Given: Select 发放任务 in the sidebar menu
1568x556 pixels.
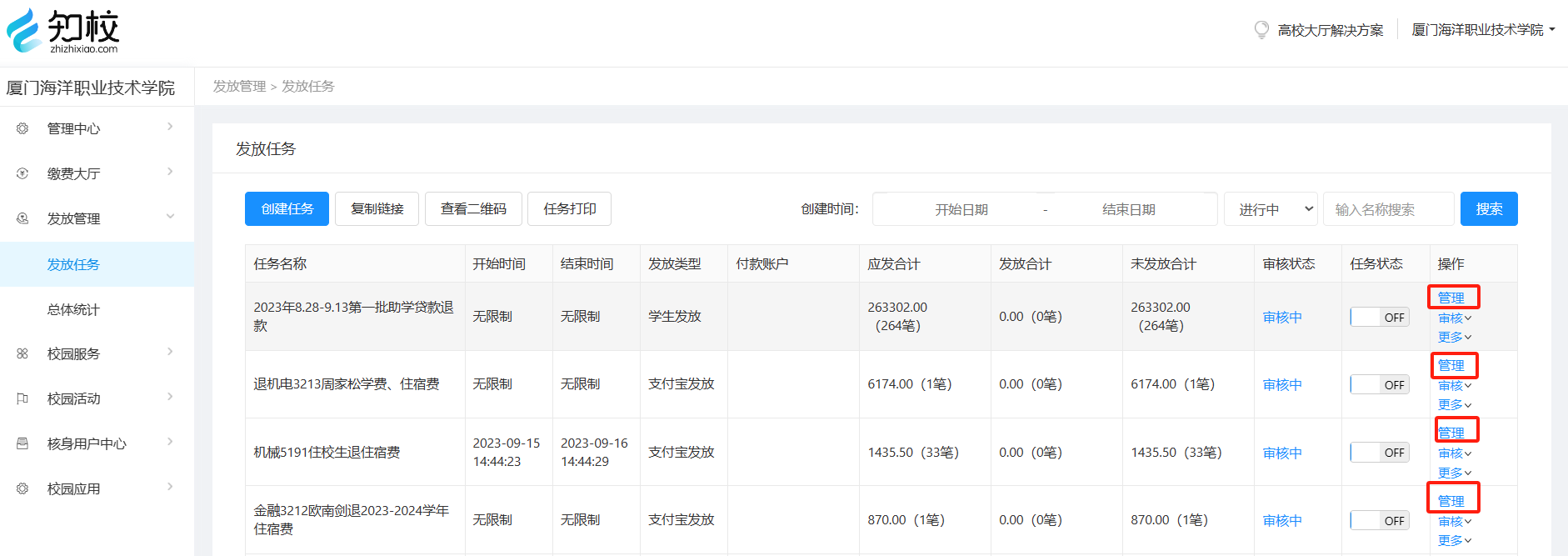Looking at the screenshot, I should (x=73, y=264).
